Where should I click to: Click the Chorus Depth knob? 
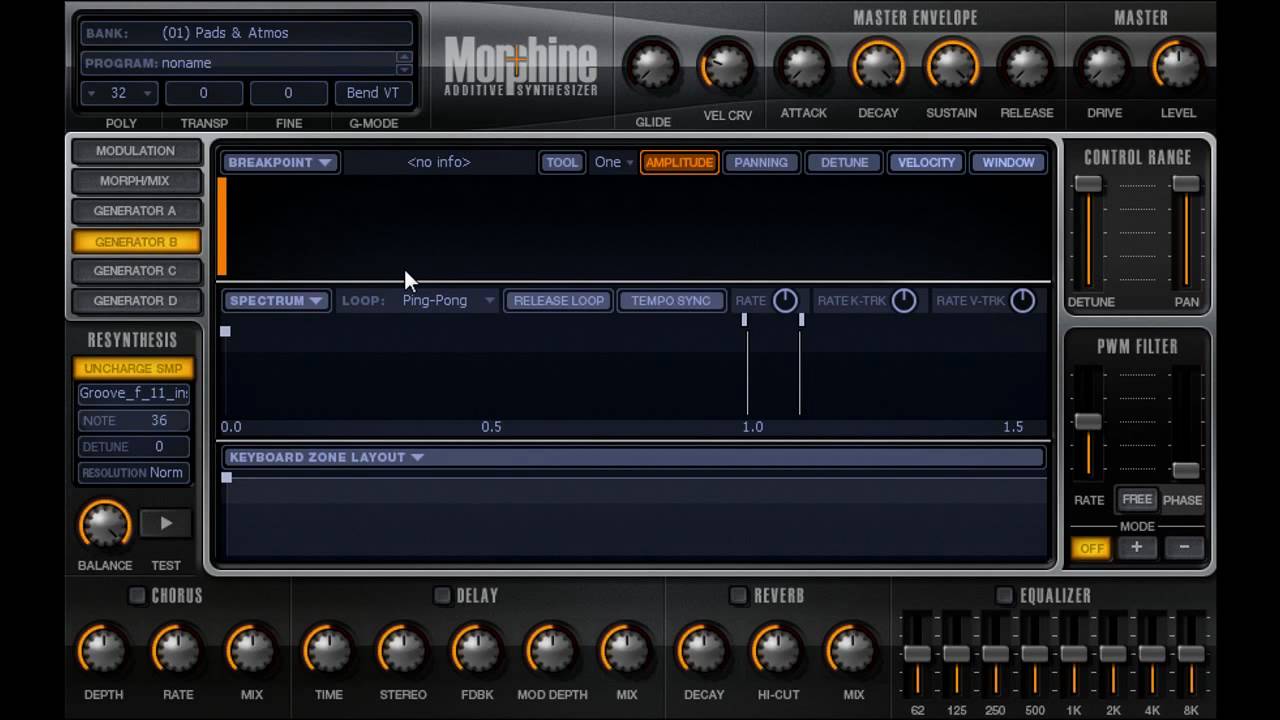pos(103,650)
